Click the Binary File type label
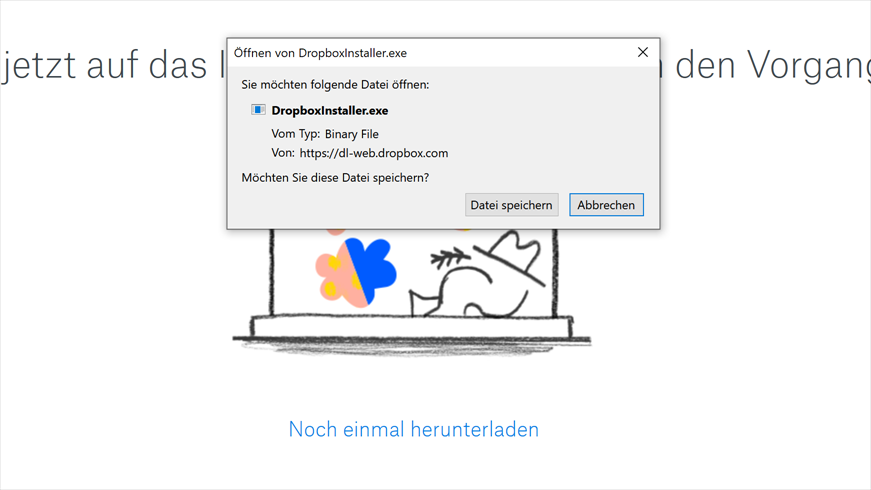The image size is (871, 490). coord(352,134)
